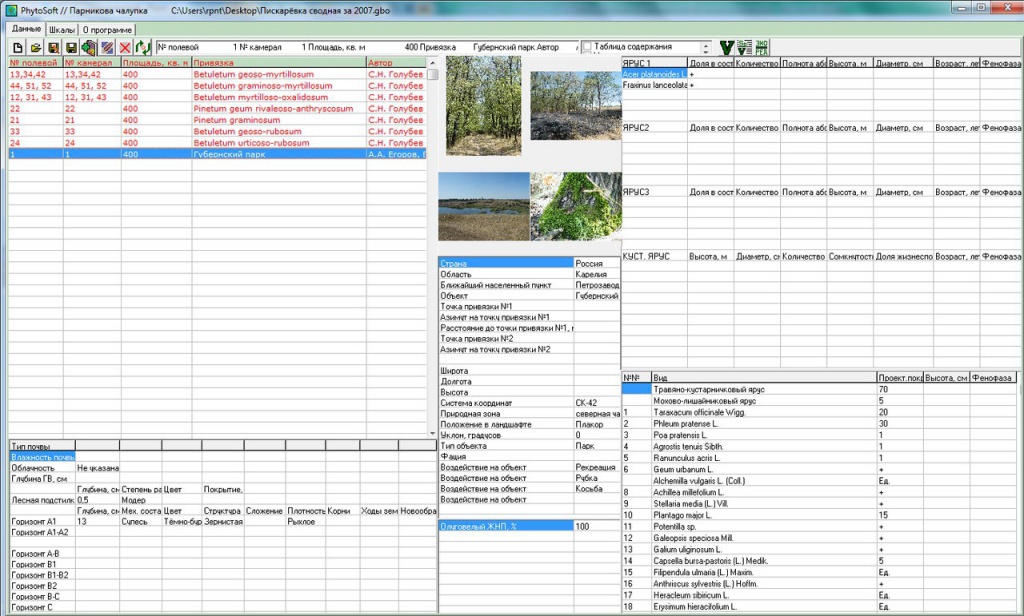This screenshot has width=1024, height=616.
Task: Click the striped edit icon in the toolbar
Action: (107, 48)
